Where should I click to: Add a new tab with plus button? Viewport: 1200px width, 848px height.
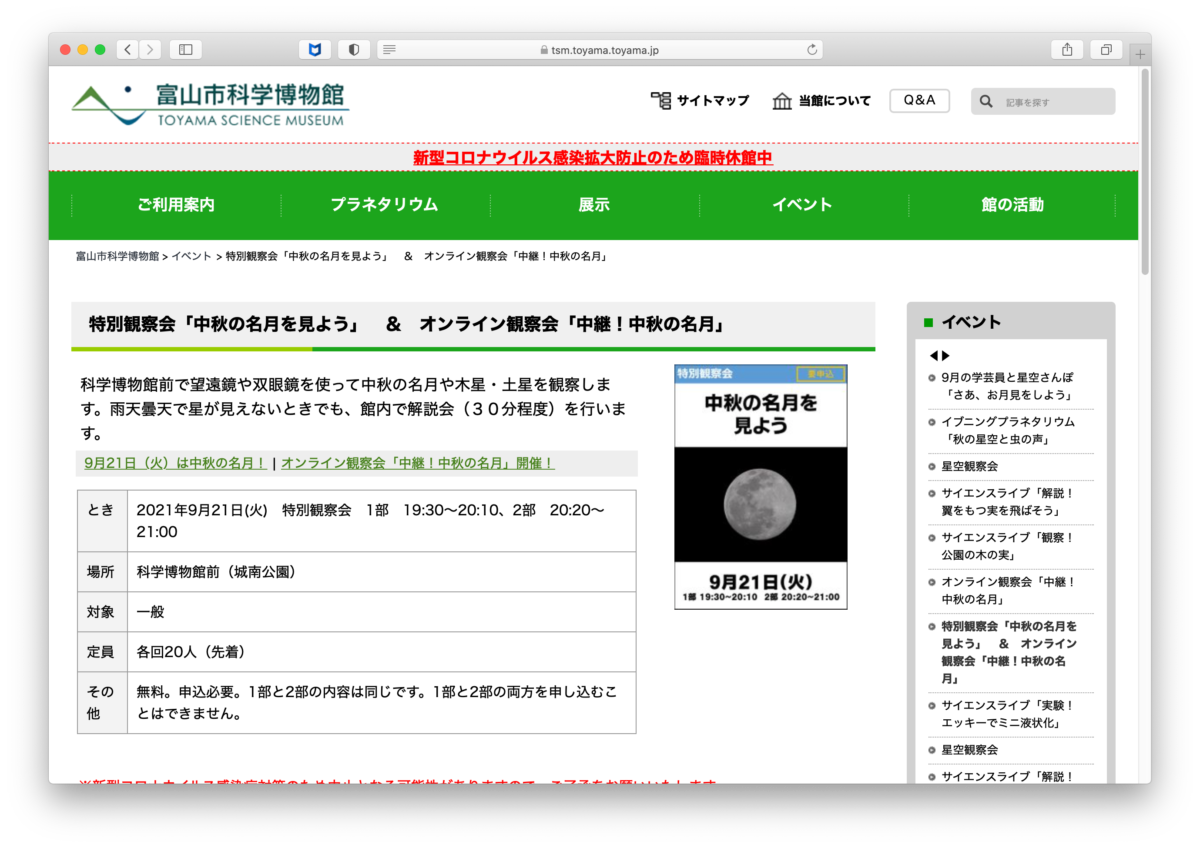(1140, 55)
